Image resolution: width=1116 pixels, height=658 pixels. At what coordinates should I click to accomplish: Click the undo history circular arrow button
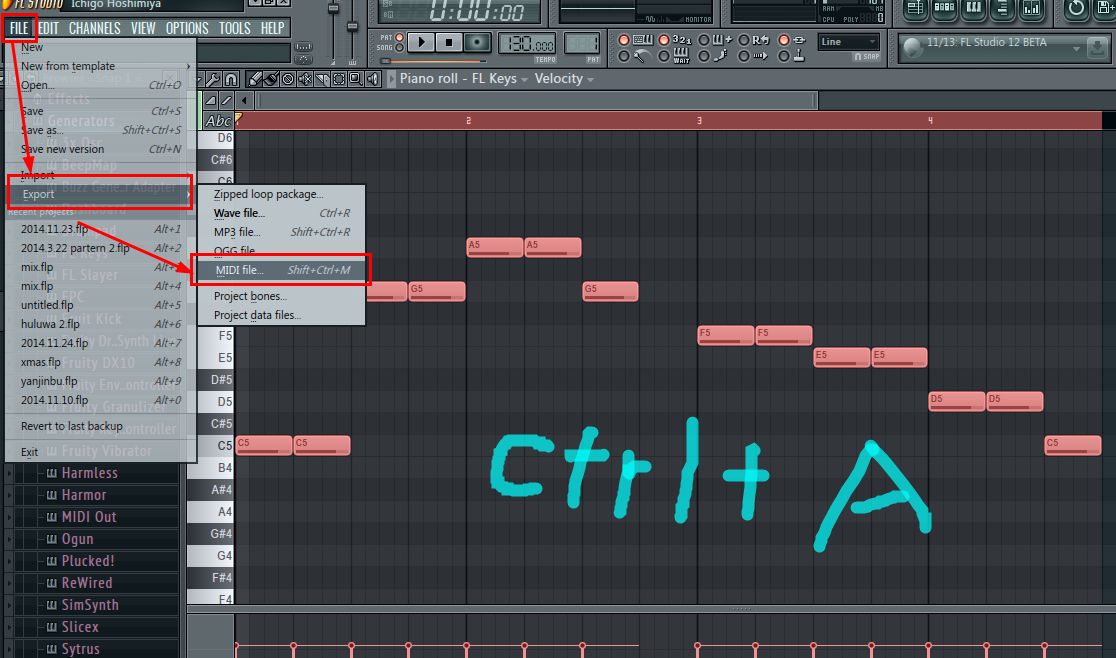coord(1076,9)
